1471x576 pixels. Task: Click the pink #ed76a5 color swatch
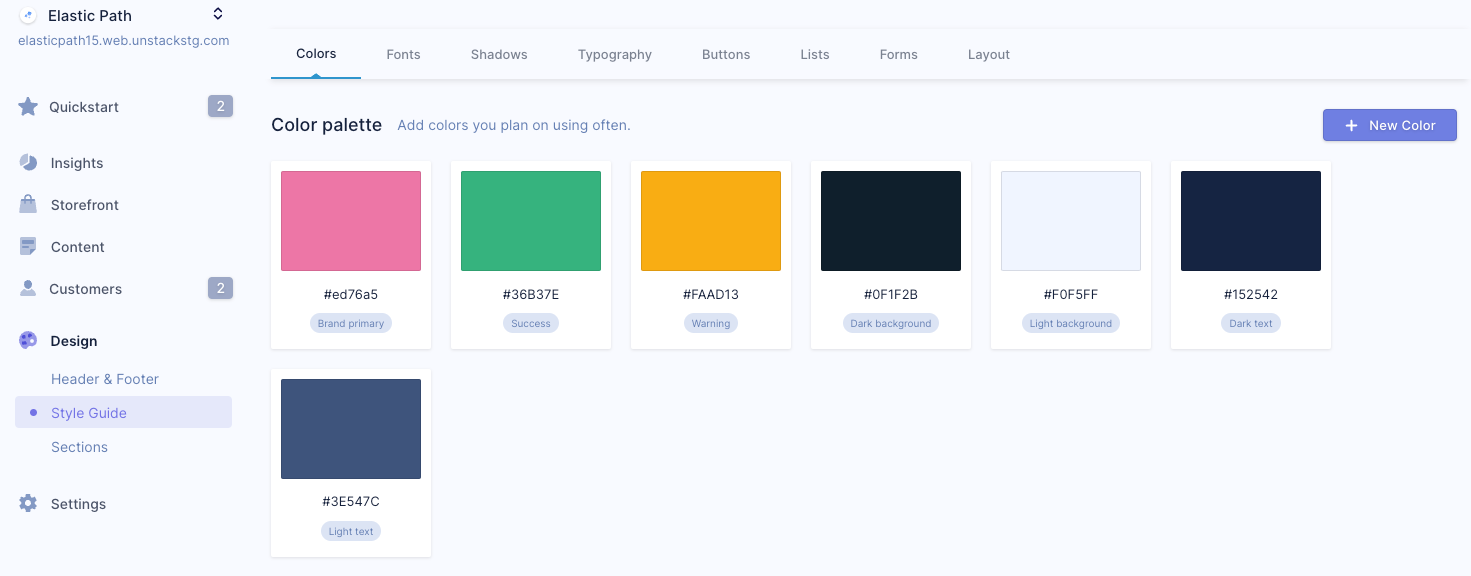(x=351, y=220)
